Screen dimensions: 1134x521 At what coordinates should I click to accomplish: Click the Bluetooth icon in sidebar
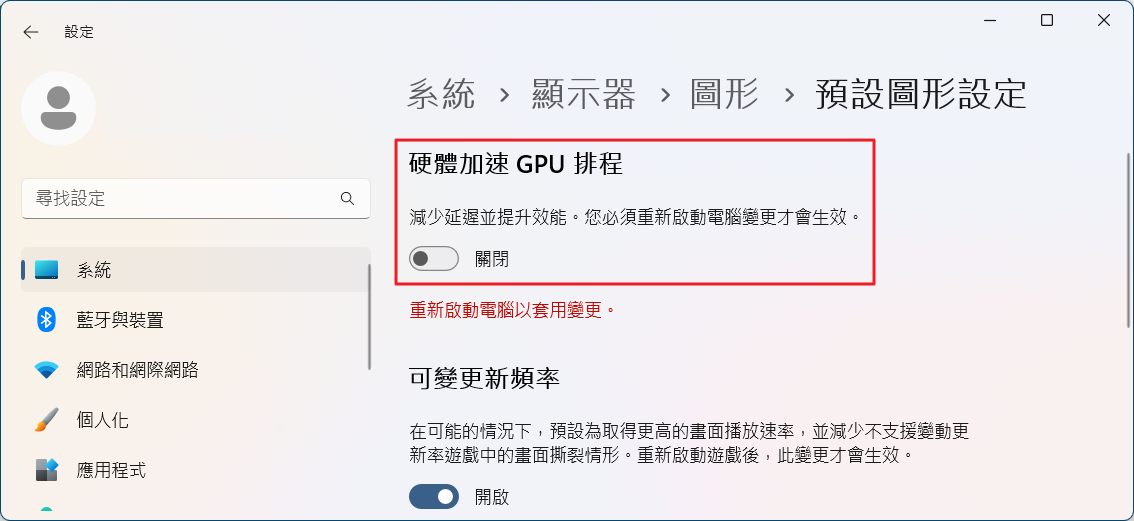tap(47, 320)
